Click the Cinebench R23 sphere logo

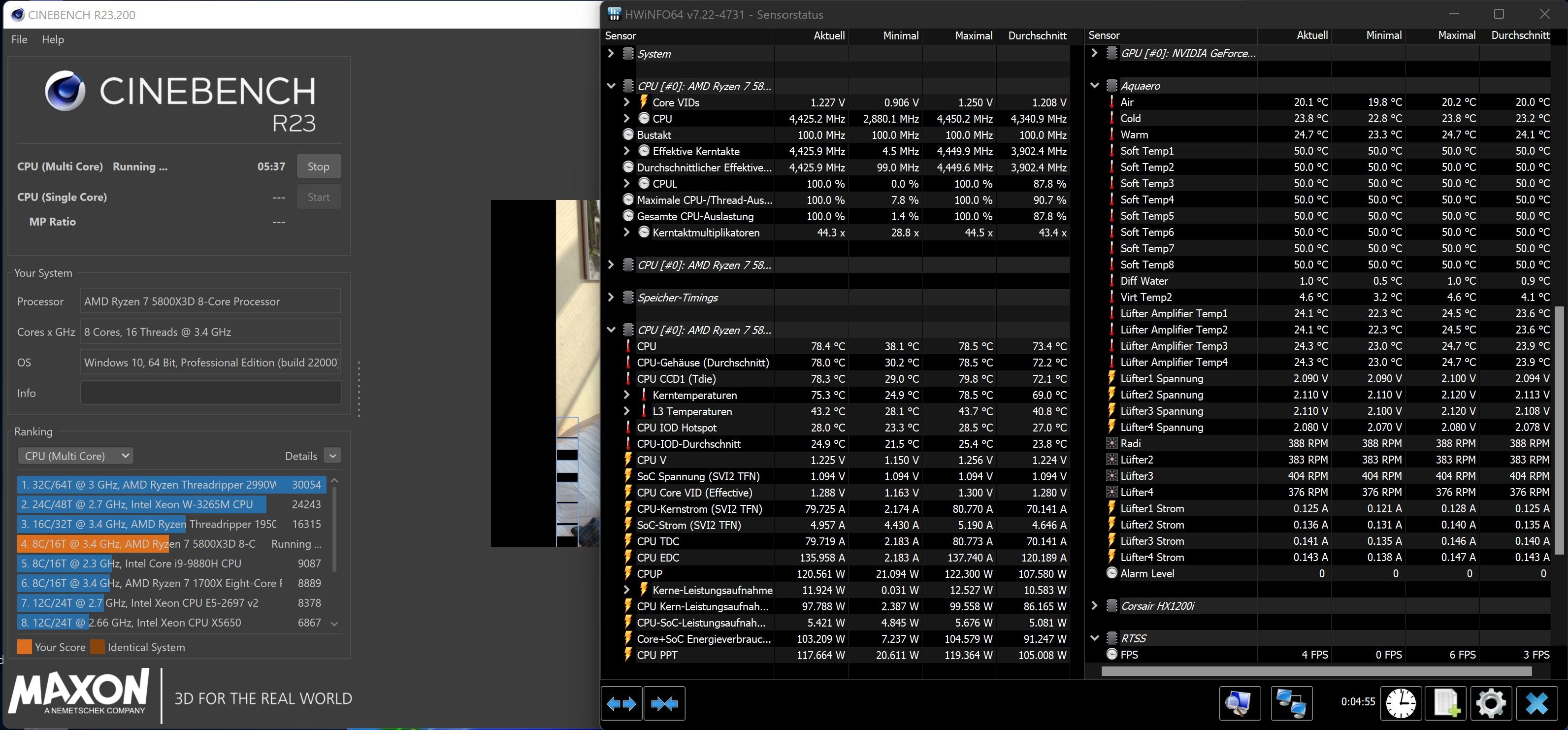(65, 91)
